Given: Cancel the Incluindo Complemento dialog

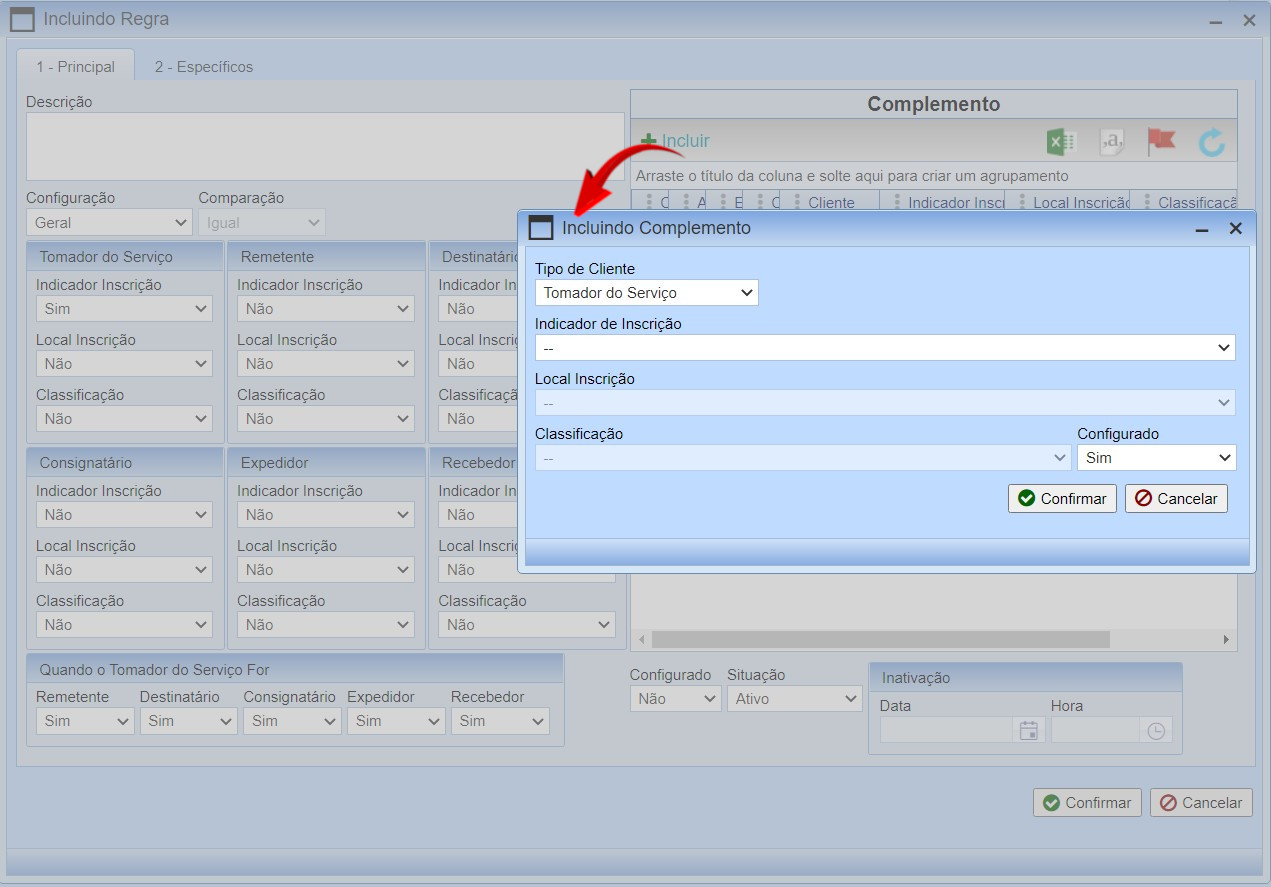Looking at the screenshot, I should (1176, 499).
